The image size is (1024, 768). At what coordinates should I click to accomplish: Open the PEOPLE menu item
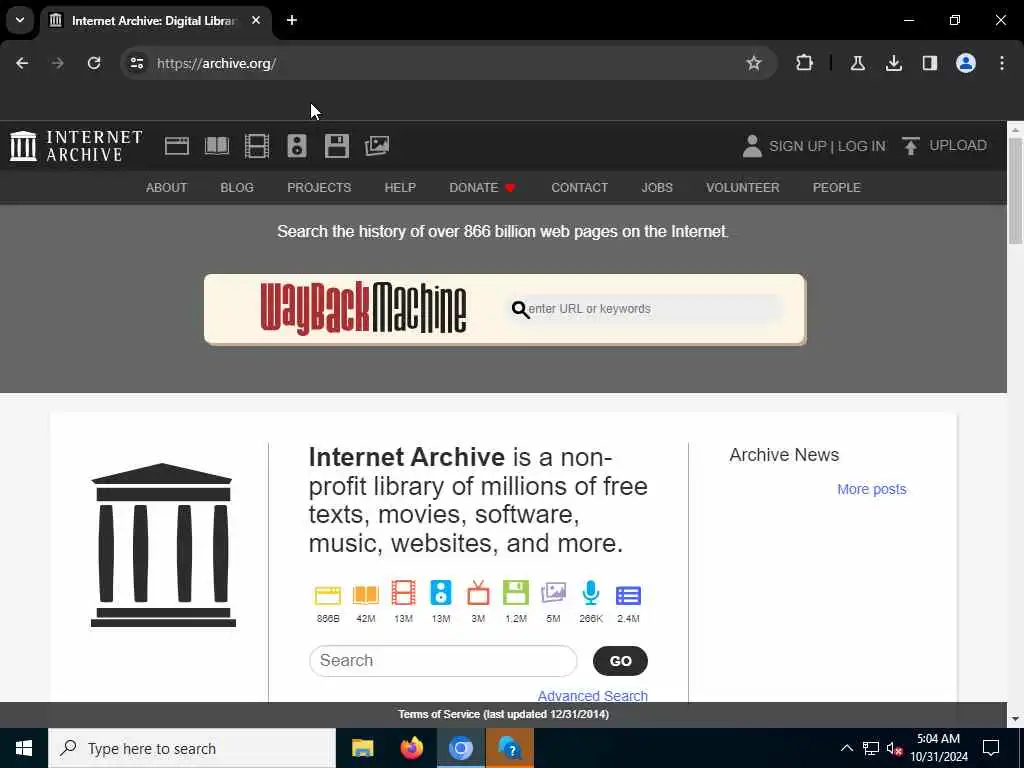coord(837,187)
